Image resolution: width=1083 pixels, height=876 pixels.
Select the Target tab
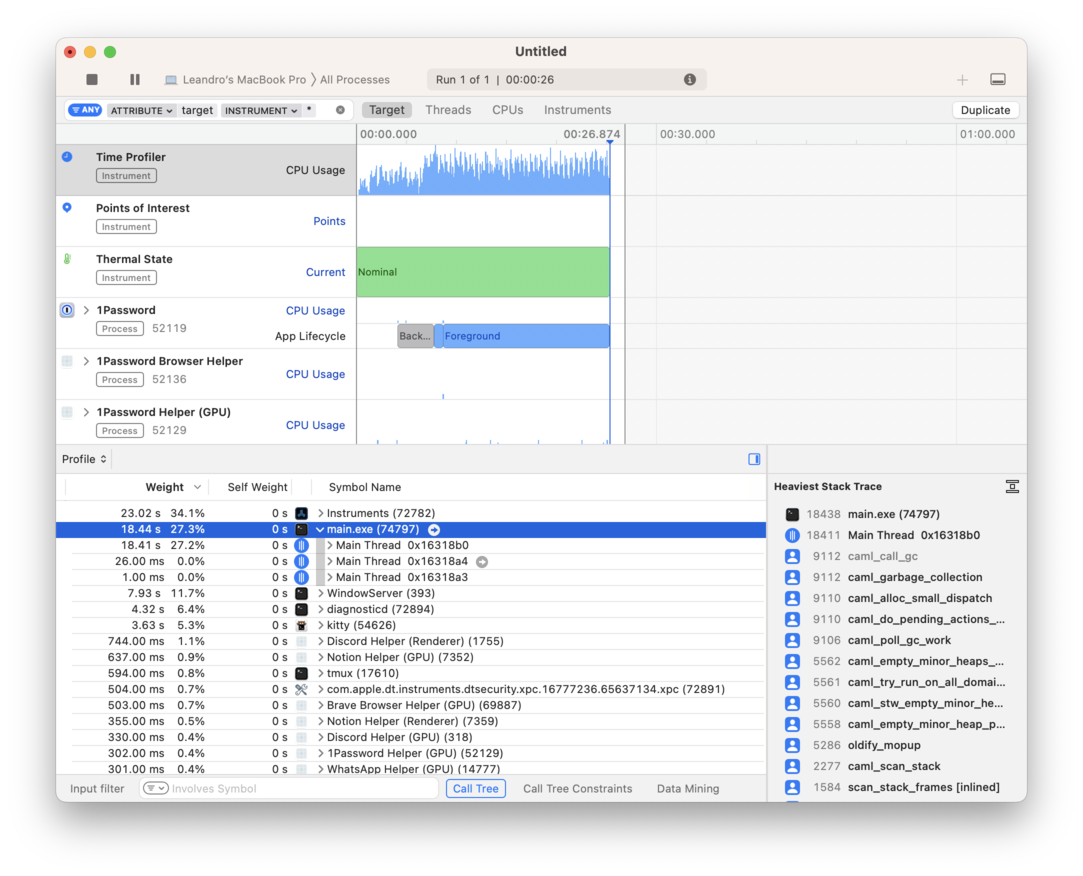pyautogui.click(x=386, y=110)
